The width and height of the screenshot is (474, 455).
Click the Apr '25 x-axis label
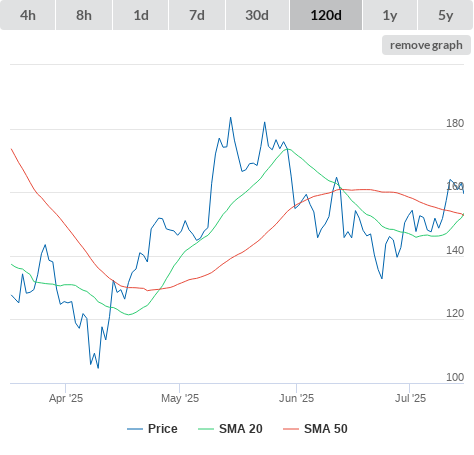(66, 398)
